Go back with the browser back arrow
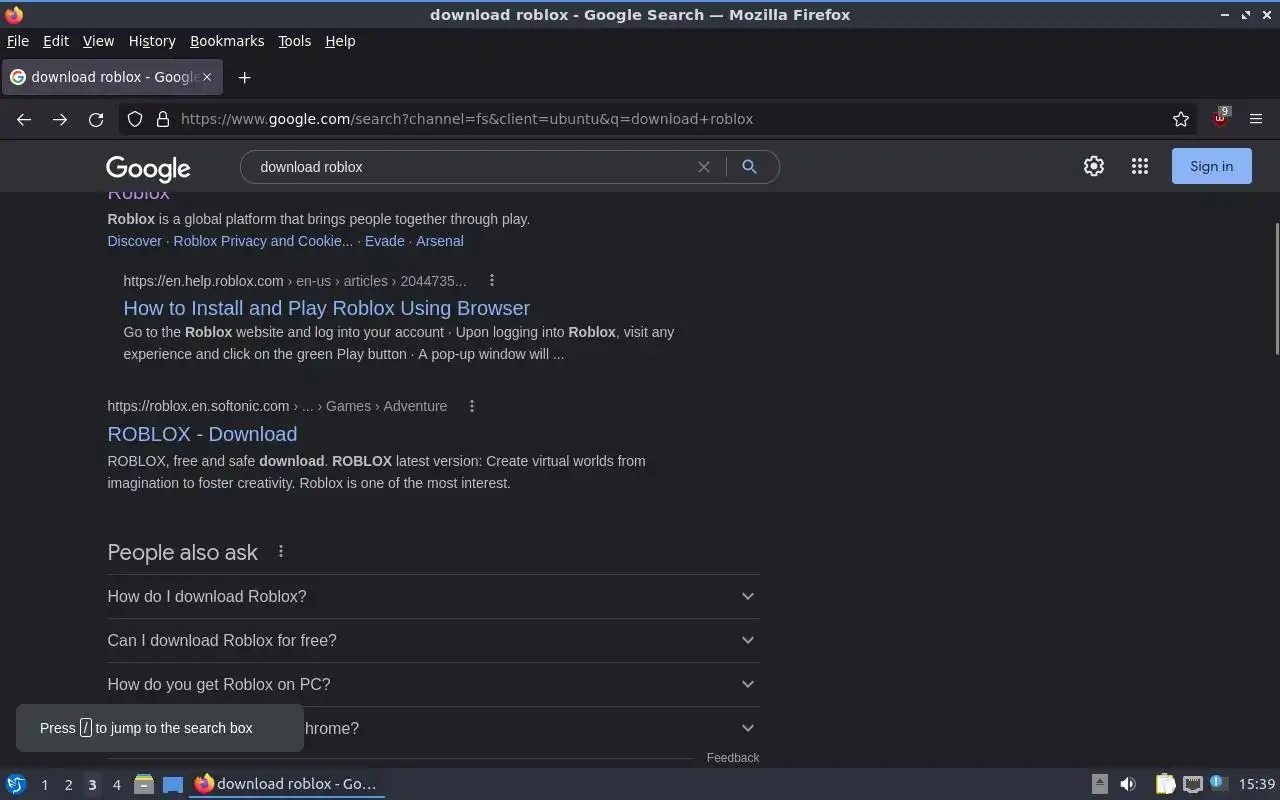This screenshot has width=1280, height=800. [x=24, y=119]
